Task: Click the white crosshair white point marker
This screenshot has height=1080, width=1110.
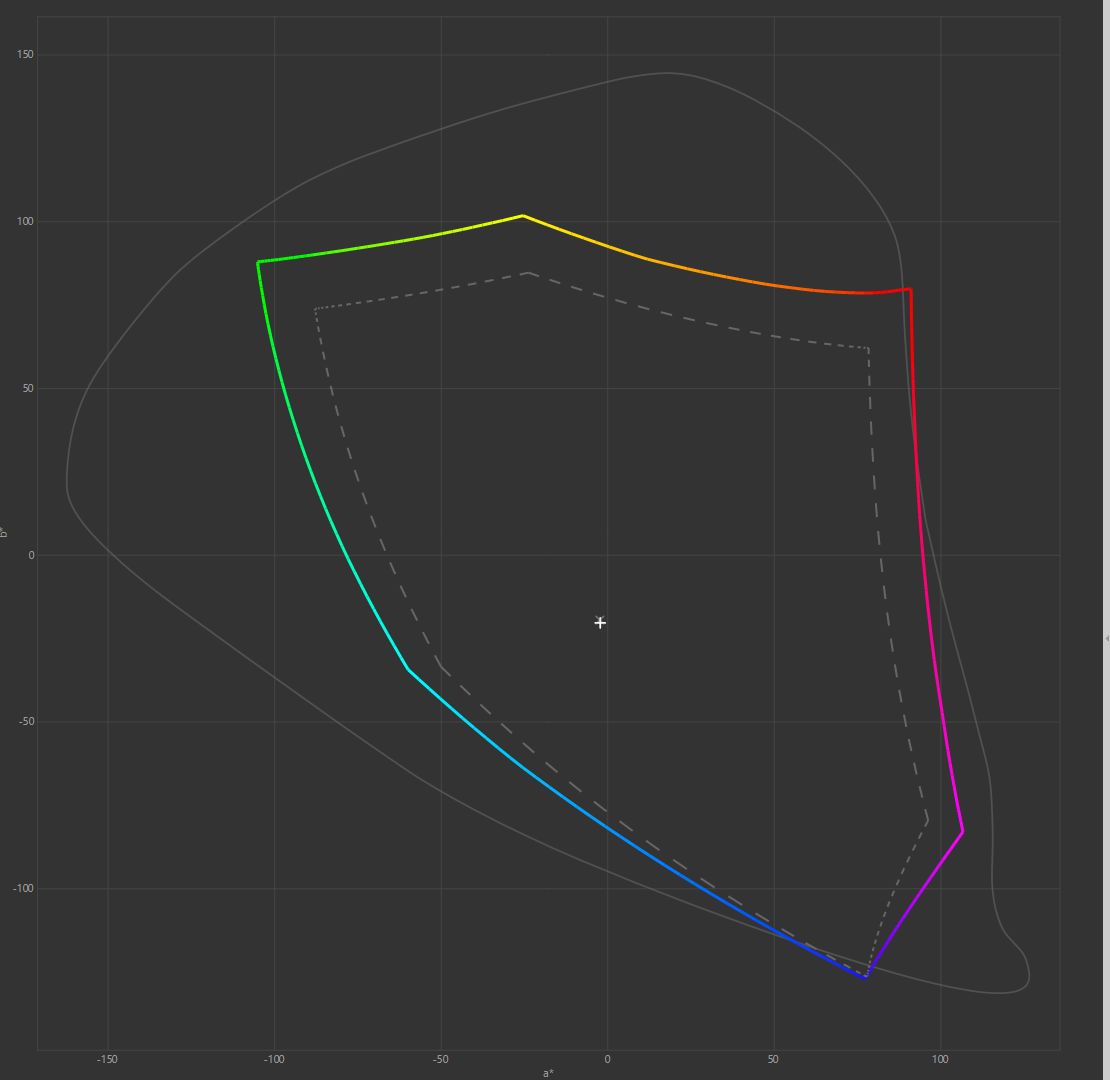Action: [x=600, y=623]
